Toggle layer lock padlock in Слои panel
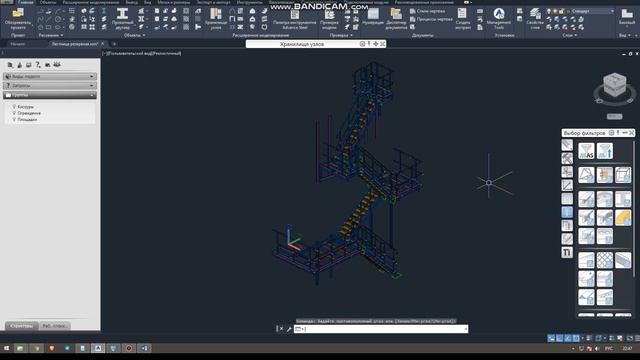The image size is (640, 360). tap(561, 11)
